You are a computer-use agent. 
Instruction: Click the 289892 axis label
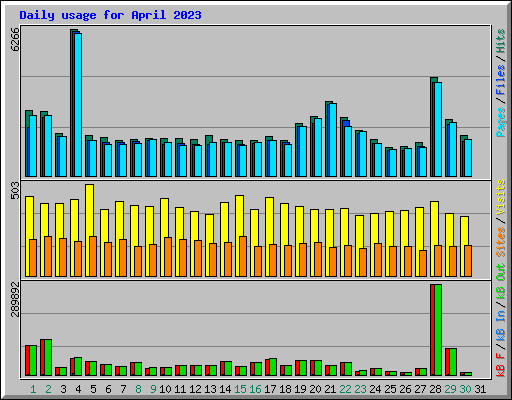pyautogui.click(x=15, y=299)
